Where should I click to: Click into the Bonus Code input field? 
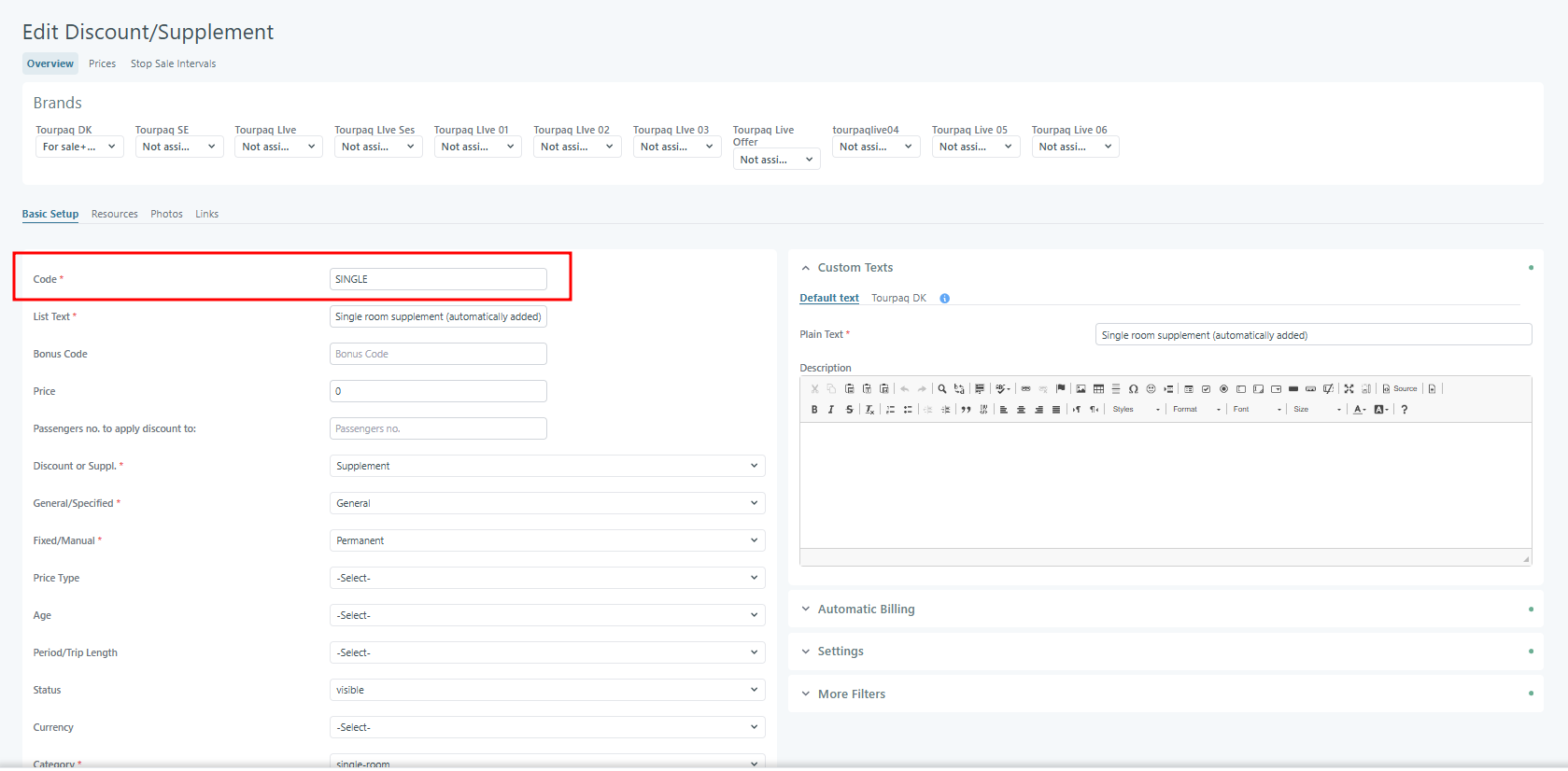(x=438, y=354)
